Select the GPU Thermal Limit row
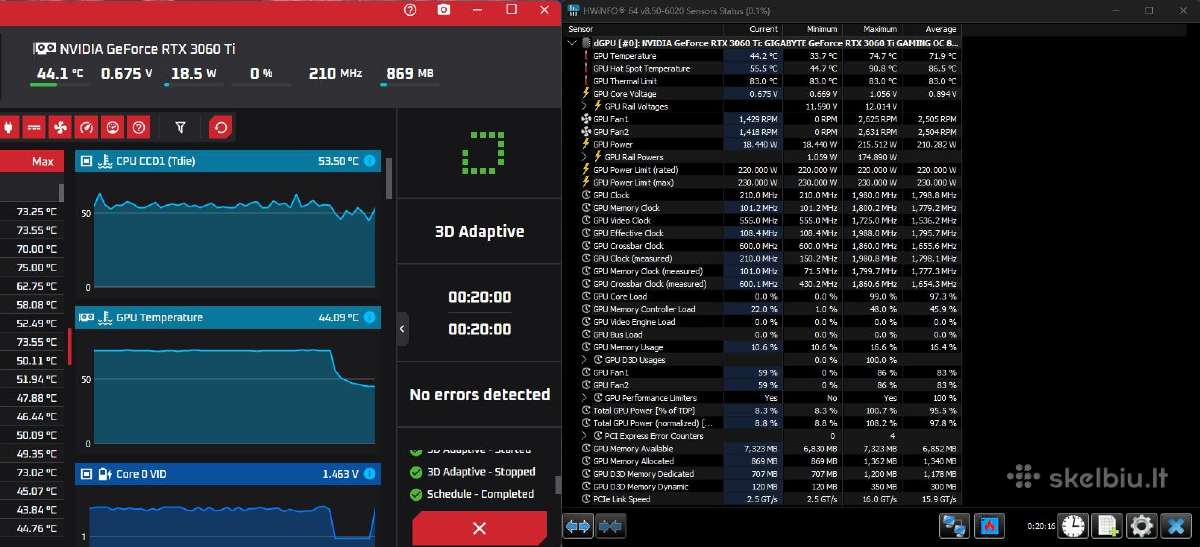Image resolution: width=1200 pixels, height=547 pixels. coord(765,81)
